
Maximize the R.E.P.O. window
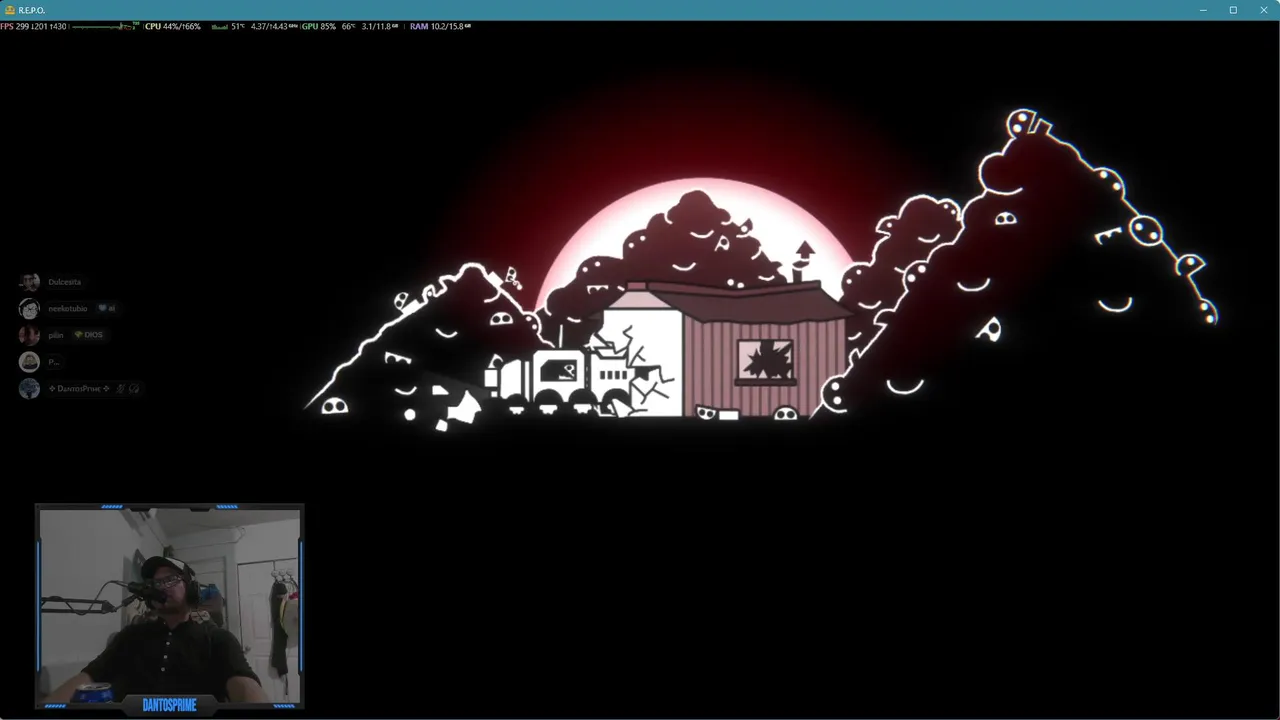coord(1233,10)
